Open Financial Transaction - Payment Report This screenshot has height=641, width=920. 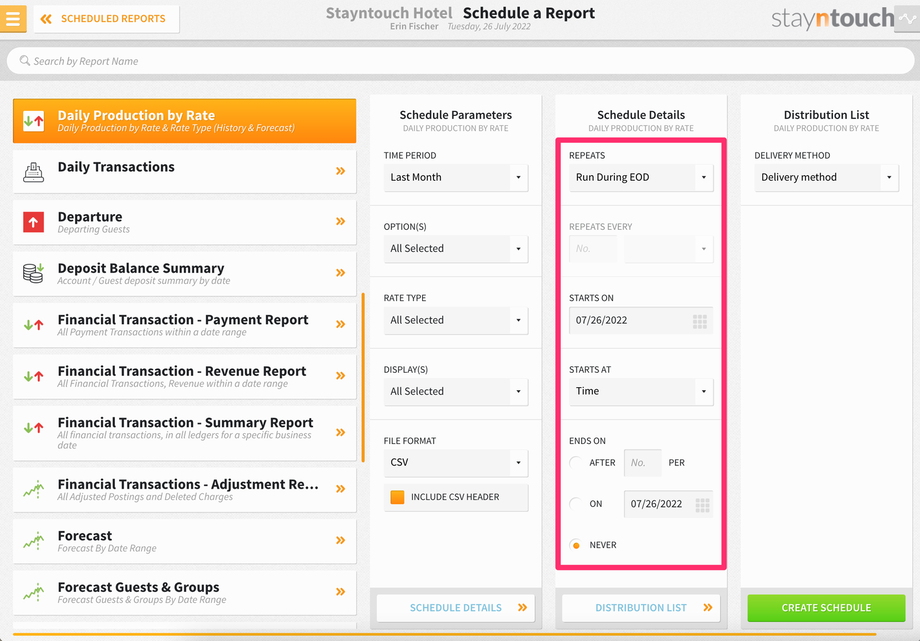click(184, 325)
